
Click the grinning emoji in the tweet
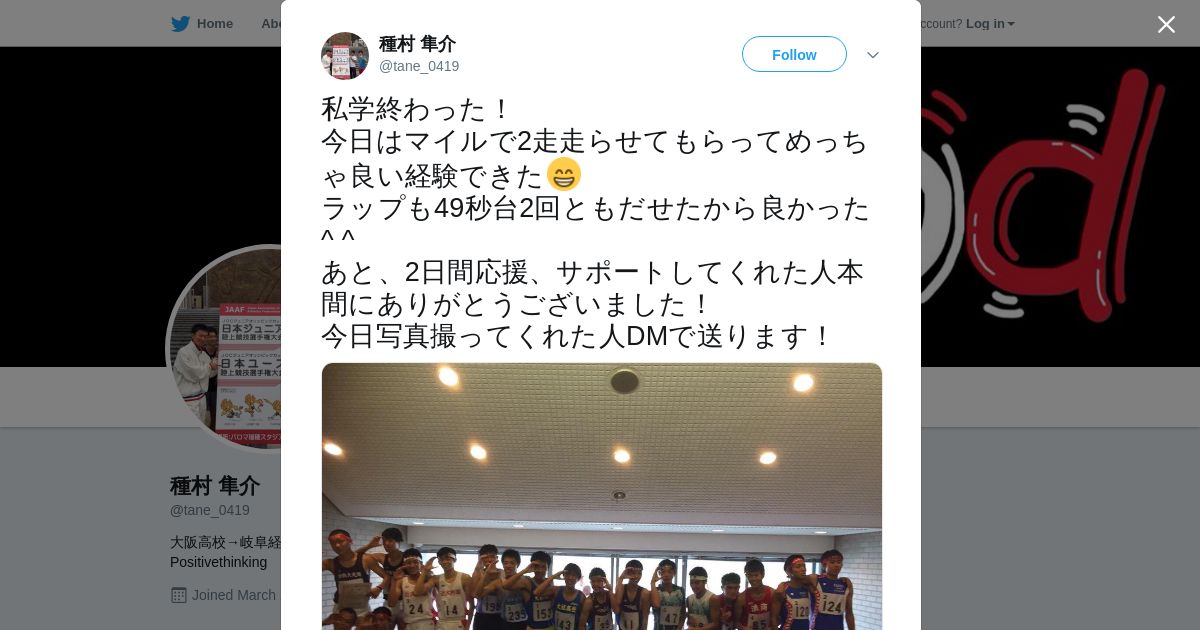point(564,175)
